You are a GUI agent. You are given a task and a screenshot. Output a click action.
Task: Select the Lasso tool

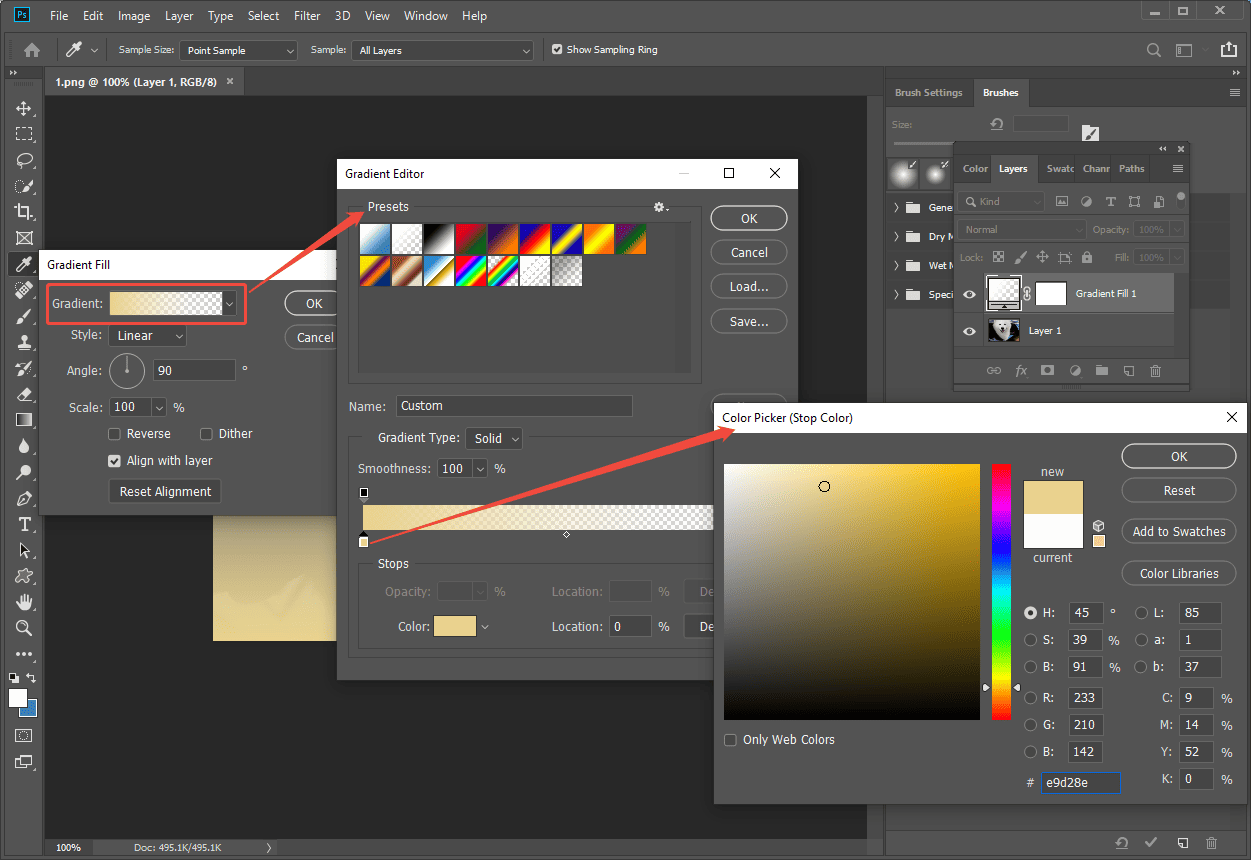click(22, 160)
